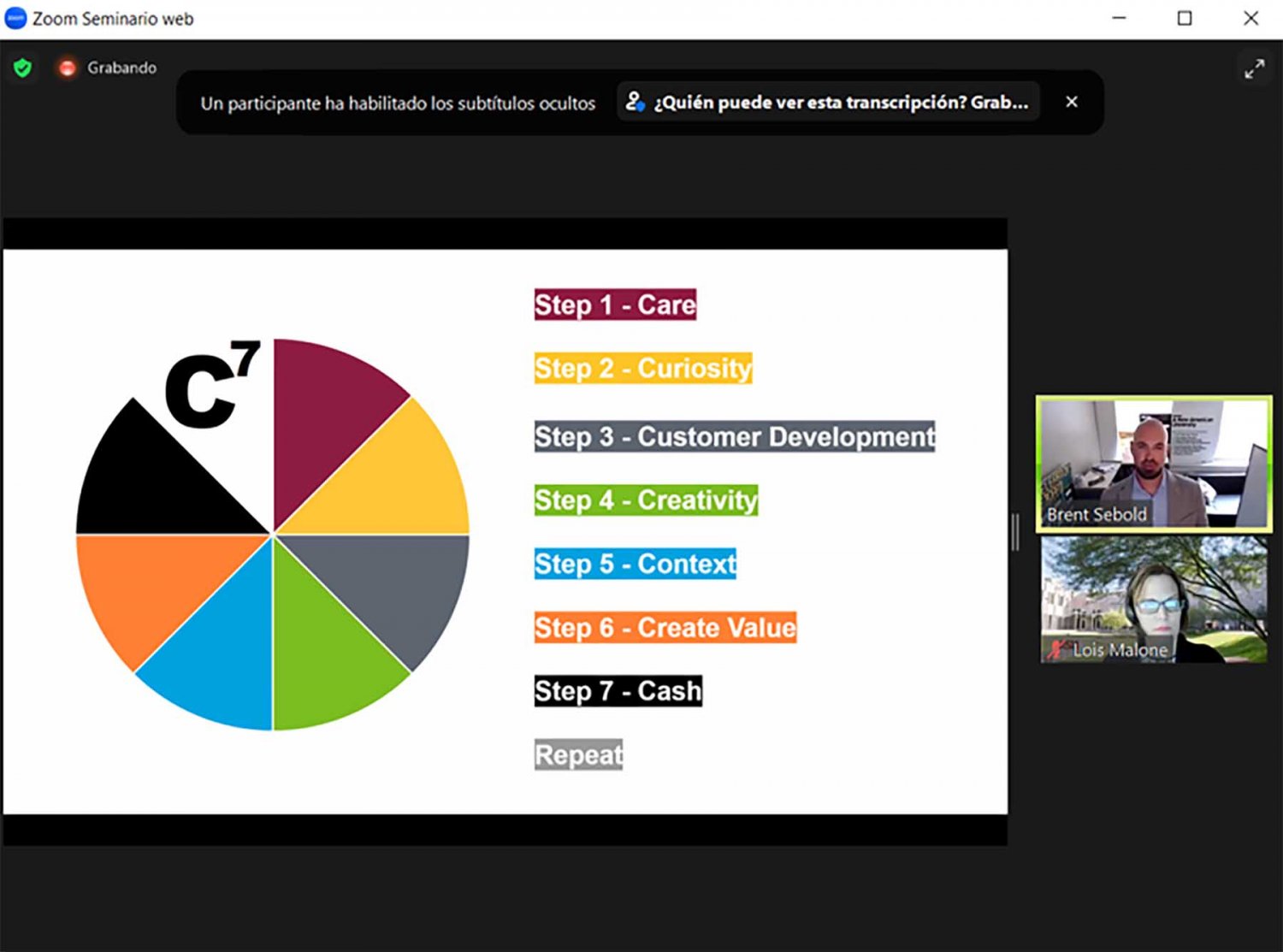Close the Zoom webinar window
1283x952 pixels.
1250,18
